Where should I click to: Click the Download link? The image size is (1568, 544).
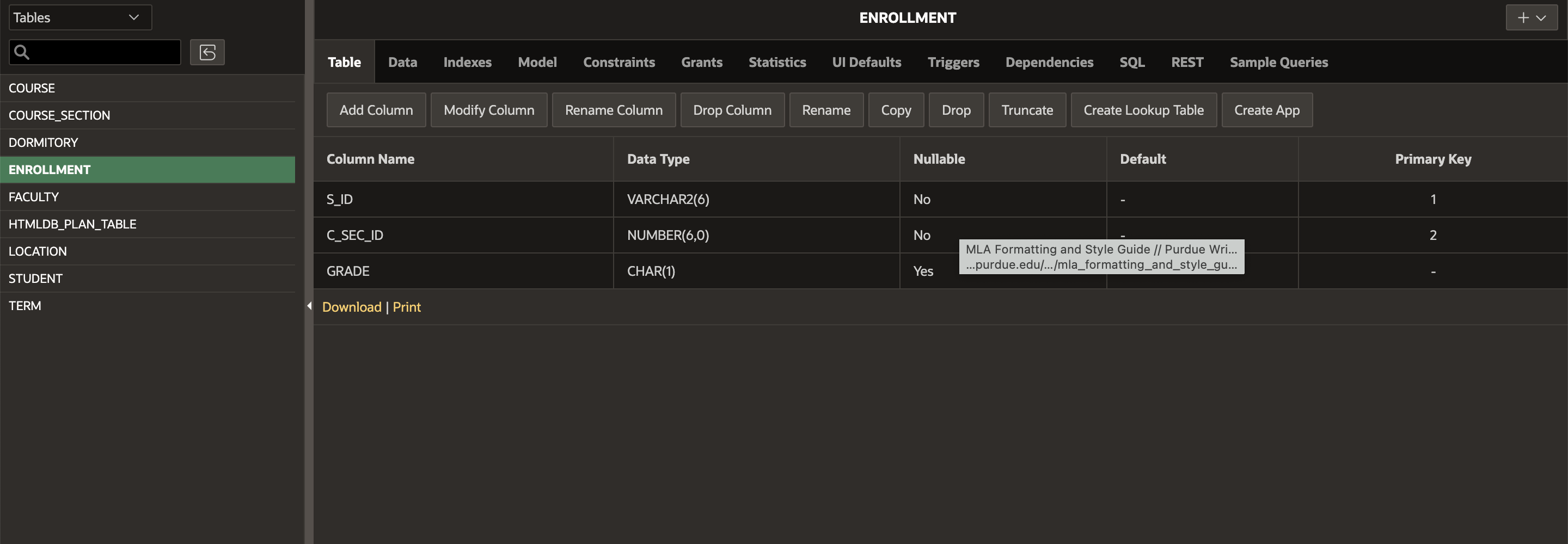[351, 307]
